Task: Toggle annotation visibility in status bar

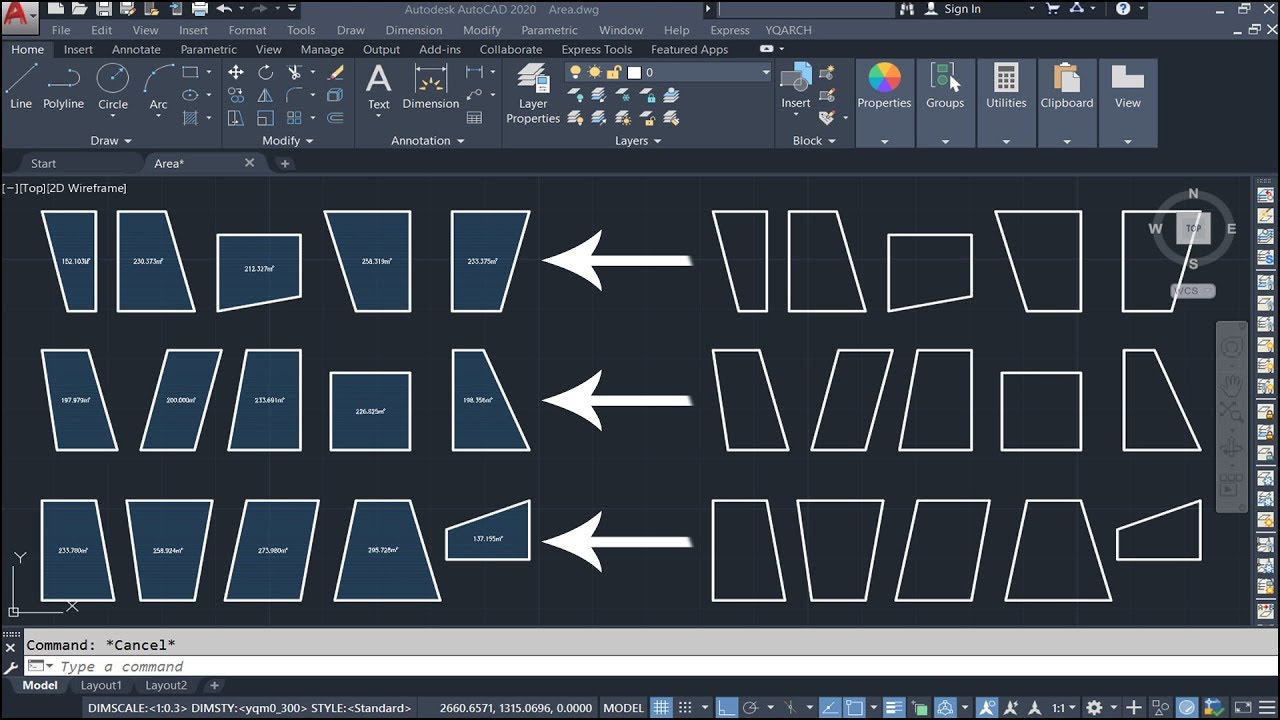Action: click(986, 708)
